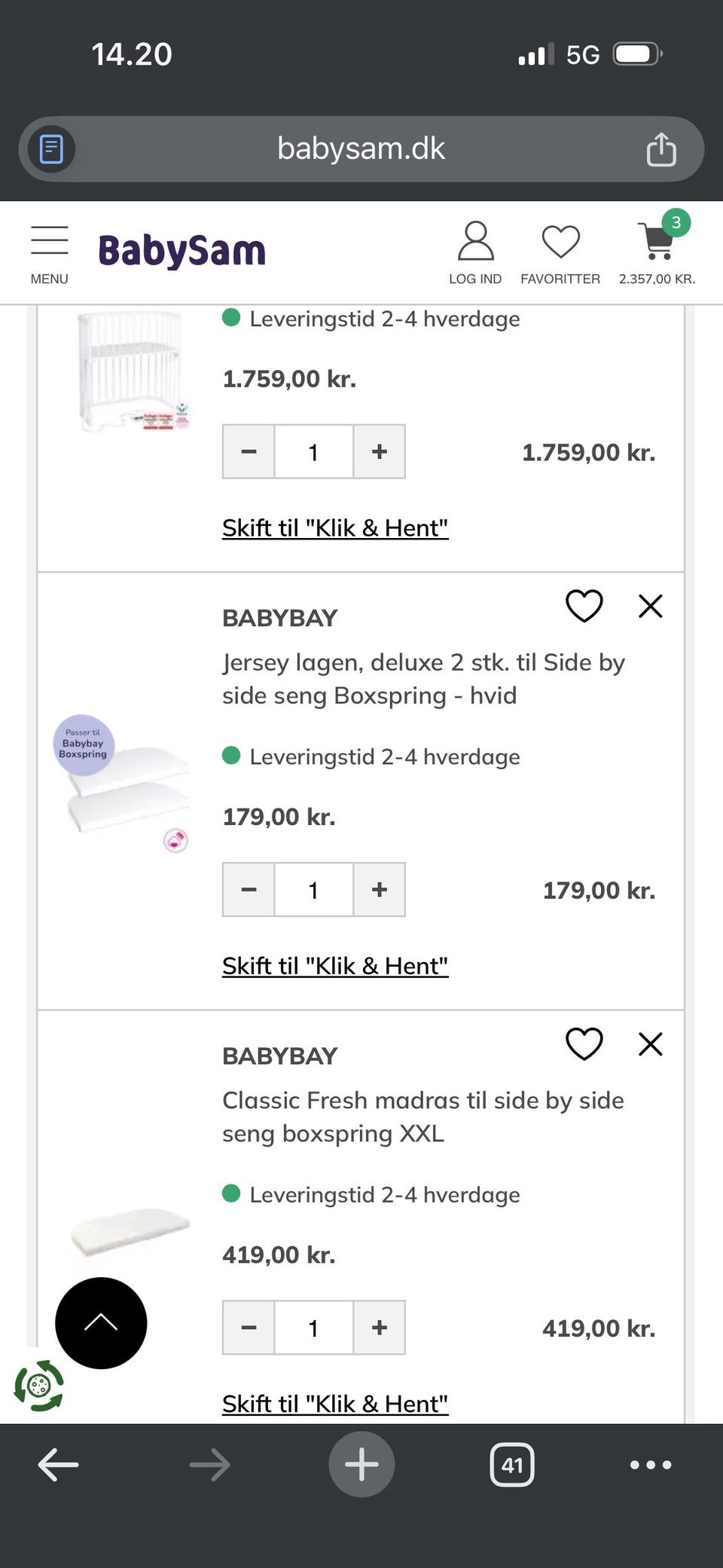Favorite the Jersey lagen product heart
Viewport: 723px width, 1568px height.
click(584, 606)
